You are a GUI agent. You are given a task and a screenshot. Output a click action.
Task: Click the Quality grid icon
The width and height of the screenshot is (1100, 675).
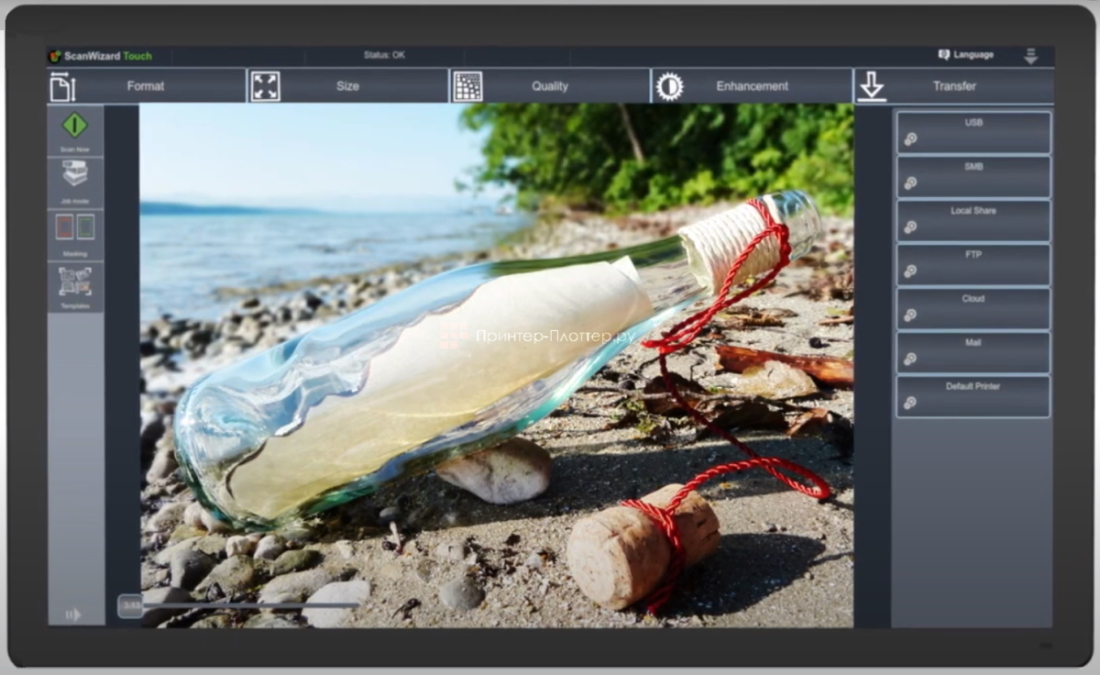[467, 87]
